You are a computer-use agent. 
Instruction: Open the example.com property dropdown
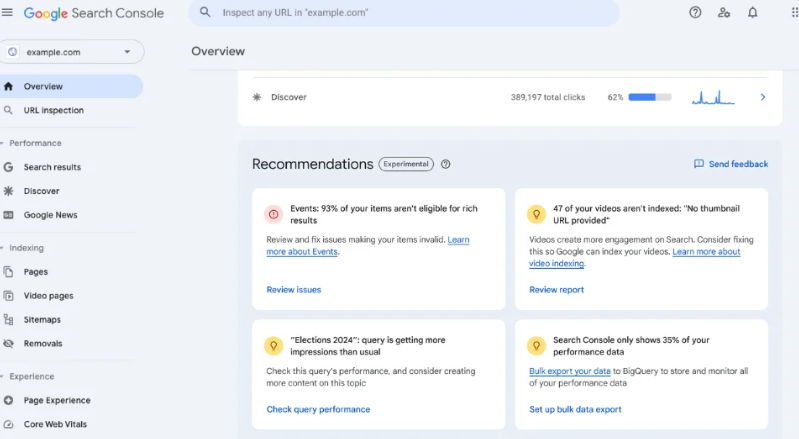click(71, 52)
